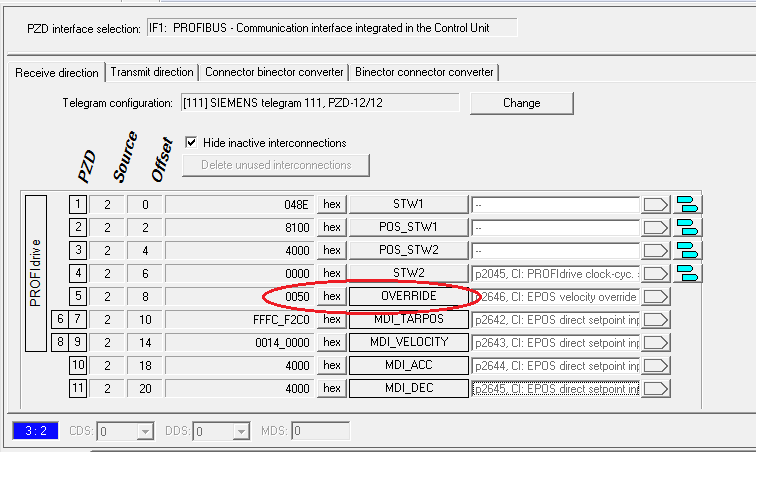Click the MDS value field
This screenshot has height=480, width=768.
click(x=320, y=432)
